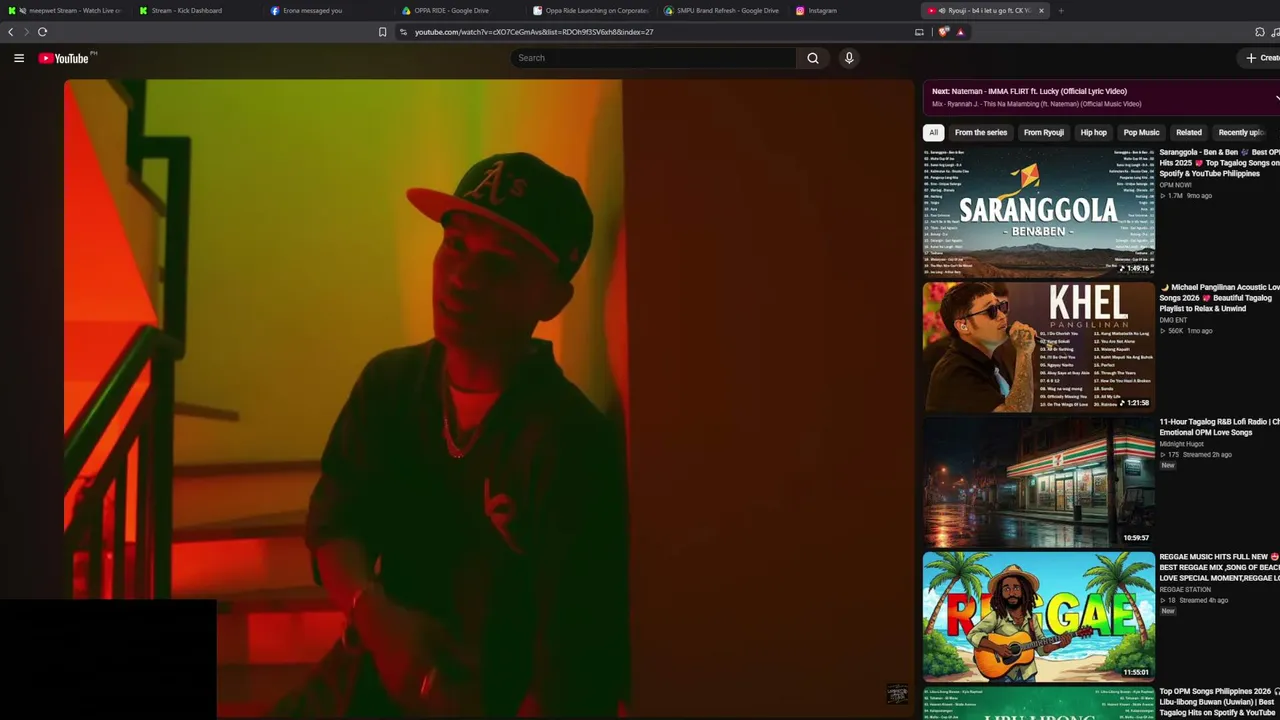Viewport: 1280px width, 720px height.
Task: Click the Create button
Action: (x=1262, y=58)
